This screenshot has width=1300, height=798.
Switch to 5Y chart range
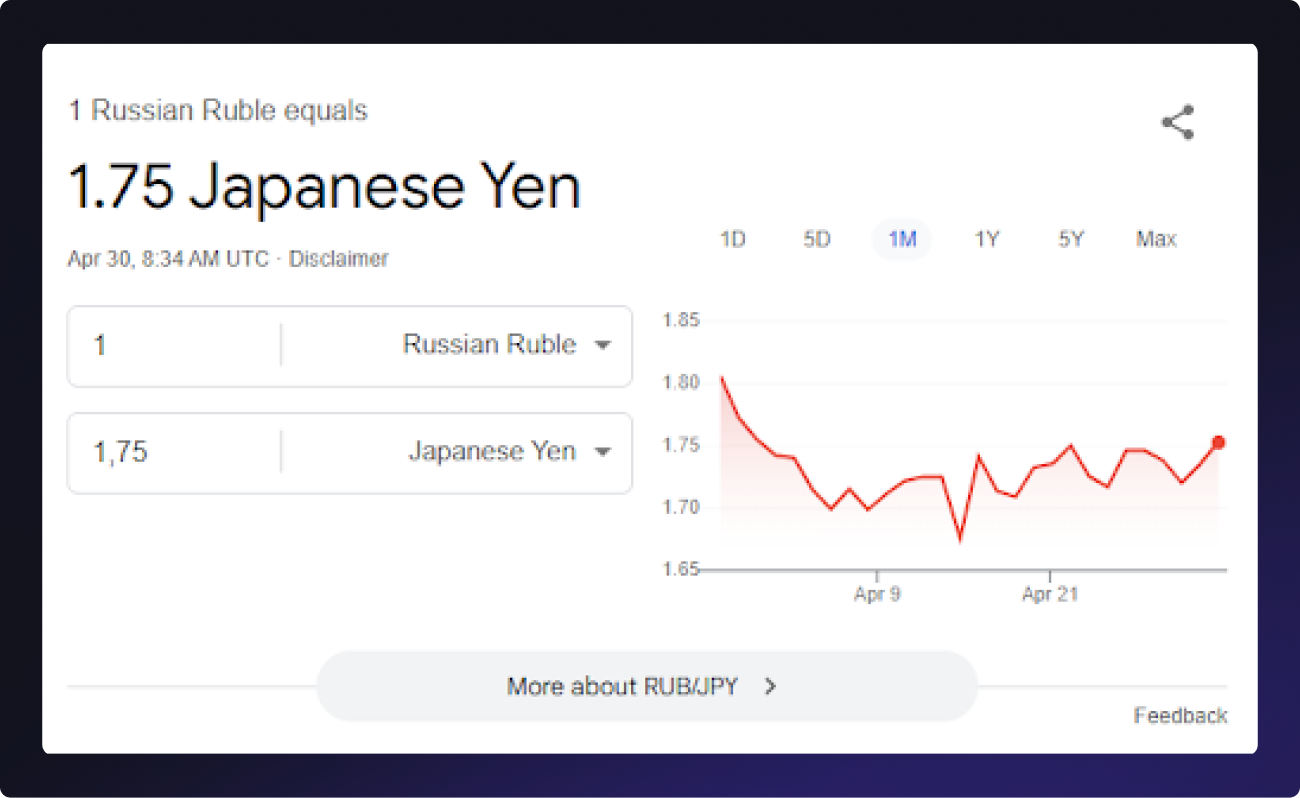pyautogui.click(x=1071, y=240)
